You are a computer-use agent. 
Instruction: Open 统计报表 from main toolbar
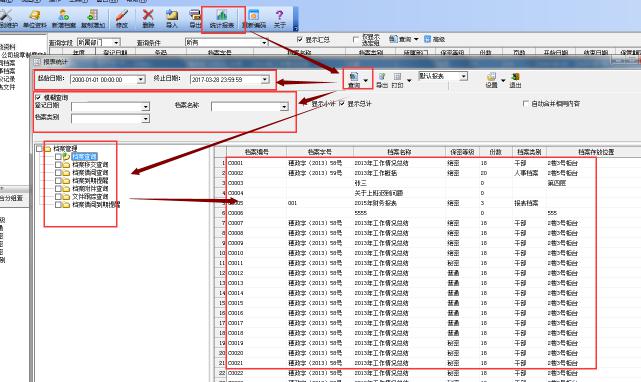pyautogui.click(x=222, y=19)
